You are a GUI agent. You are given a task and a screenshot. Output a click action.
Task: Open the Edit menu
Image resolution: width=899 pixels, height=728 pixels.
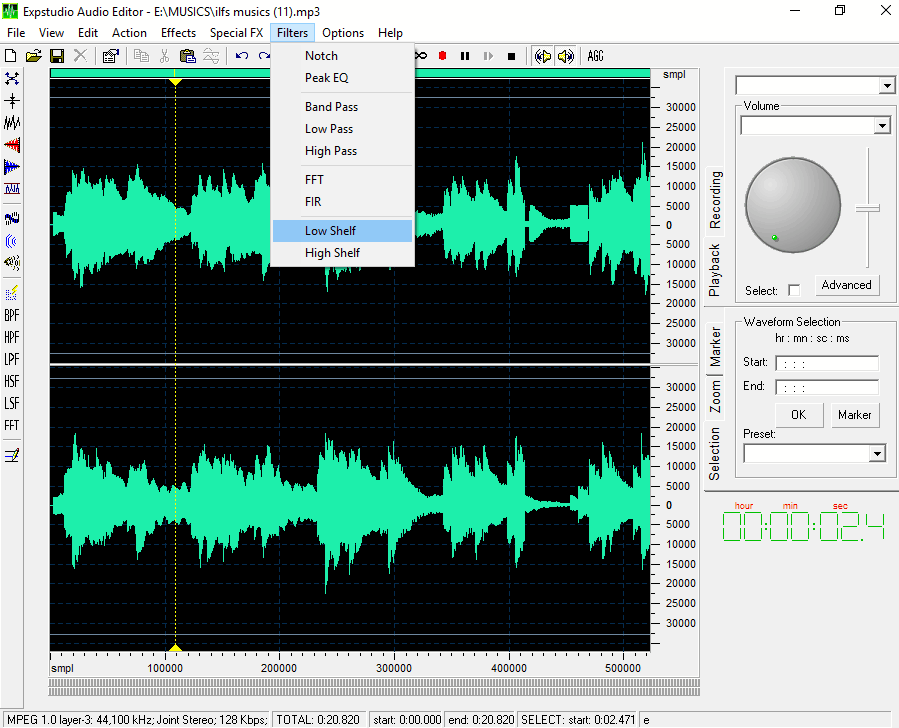click(x=88, y=33)
